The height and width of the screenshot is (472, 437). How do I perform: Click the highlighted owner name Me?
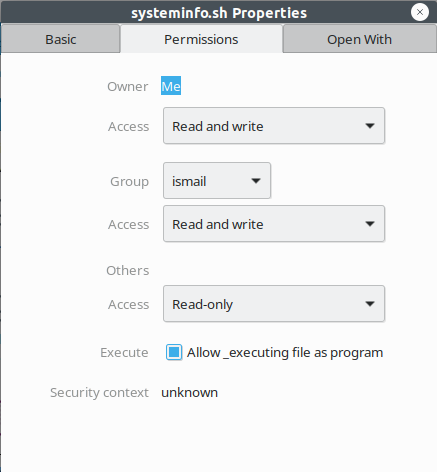click(171, 86)
